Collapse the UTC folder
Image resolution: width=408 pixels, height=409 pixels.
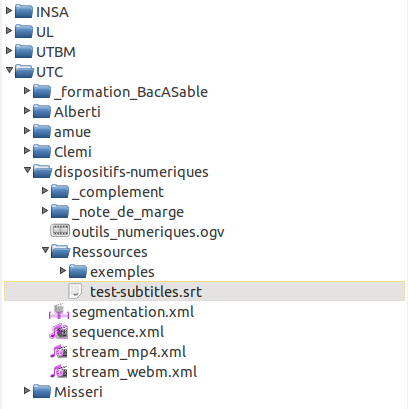(x=9, y=70)
